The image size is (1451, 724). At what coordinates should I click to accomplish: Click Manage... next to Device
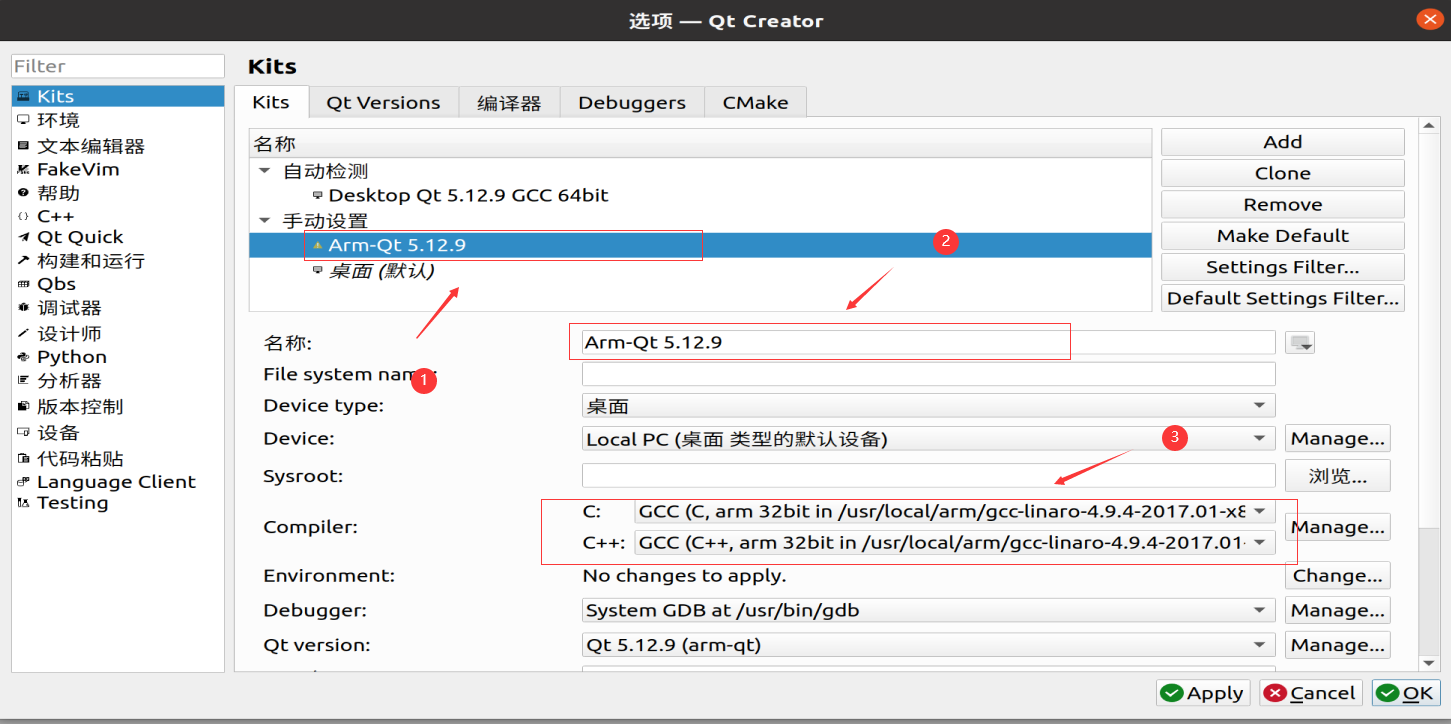tap(1337, 439)
